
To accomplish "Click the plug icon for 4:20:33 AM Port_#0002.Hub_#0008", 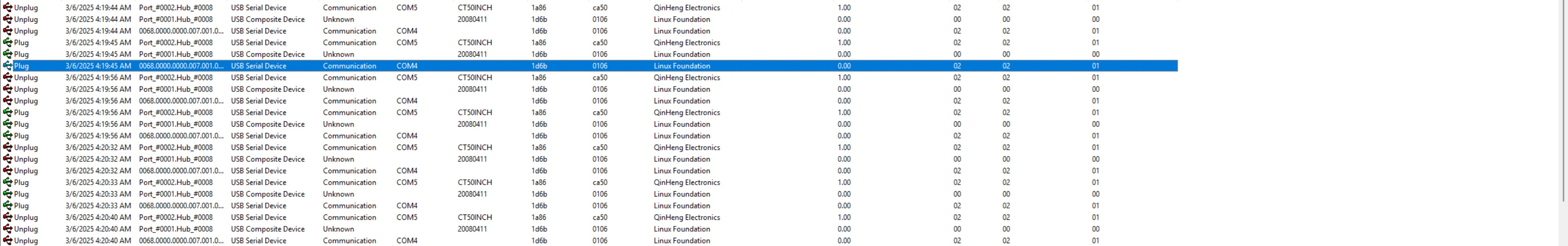I will [x=7, y=182].
